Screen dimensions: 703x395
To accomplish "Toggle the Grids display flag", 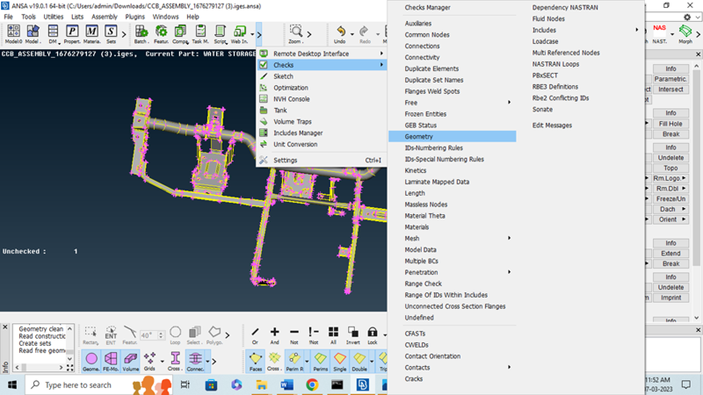I will (x=150, y=361).
